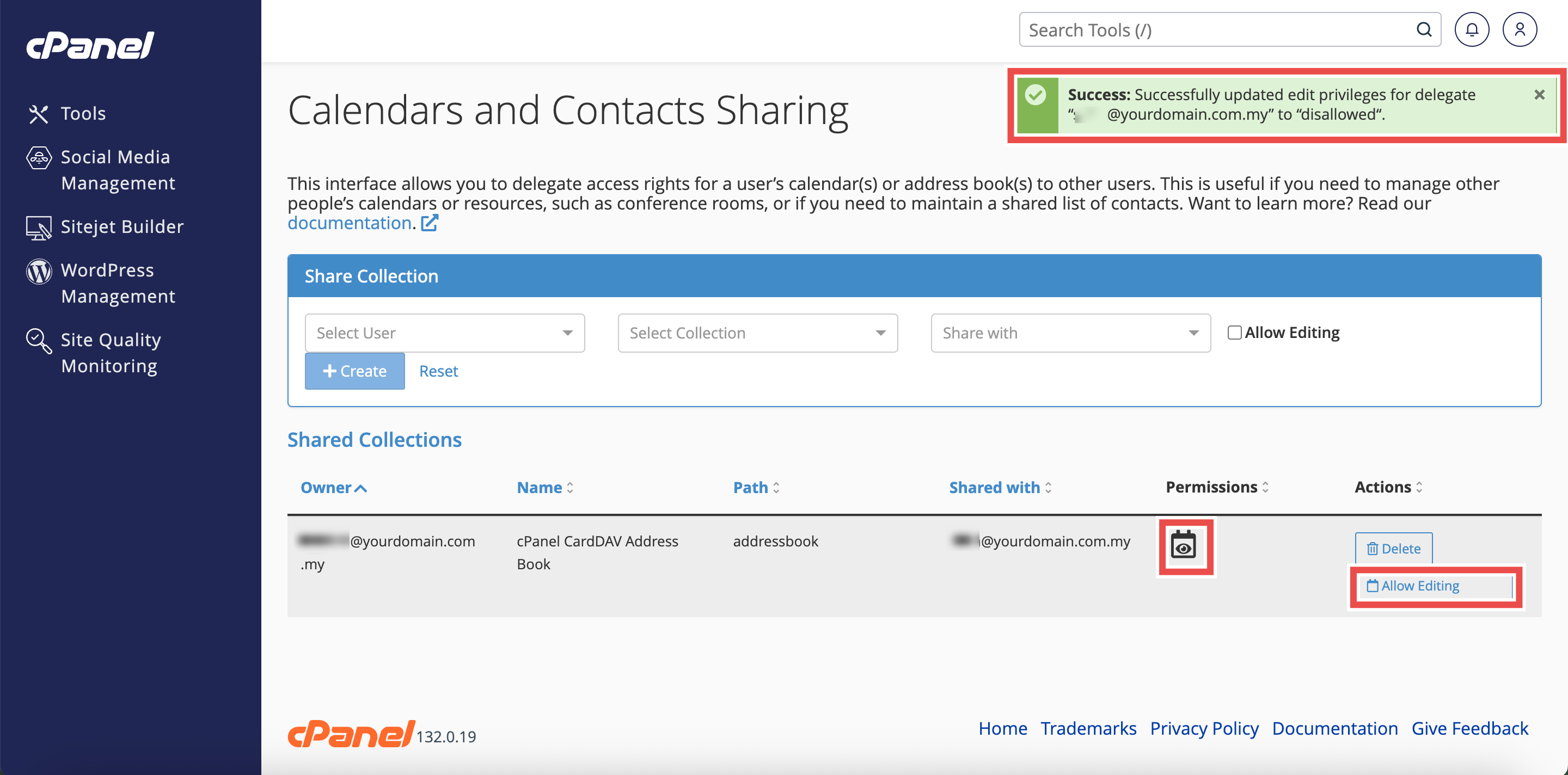The image size is (1568, 775).
Task: Dismiss the success notification with X
Action: coord(1539,95)
